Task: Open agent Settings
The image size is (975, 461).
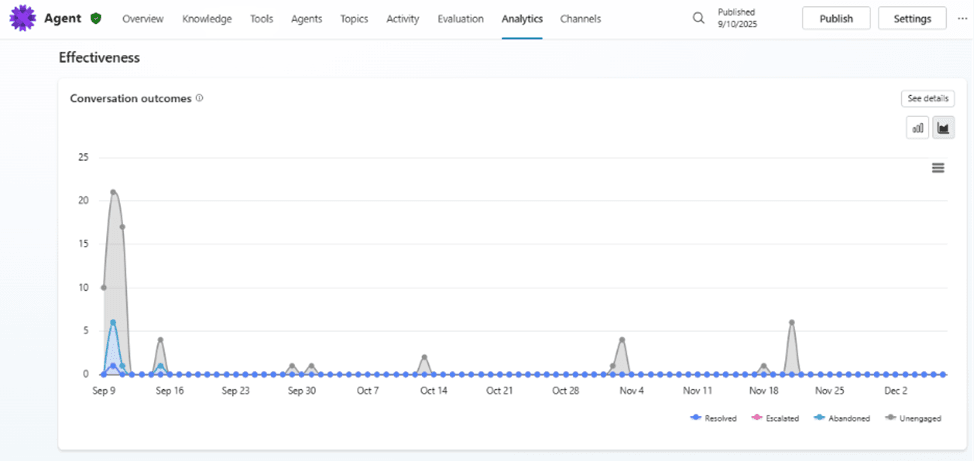Action: click(912, 19)
